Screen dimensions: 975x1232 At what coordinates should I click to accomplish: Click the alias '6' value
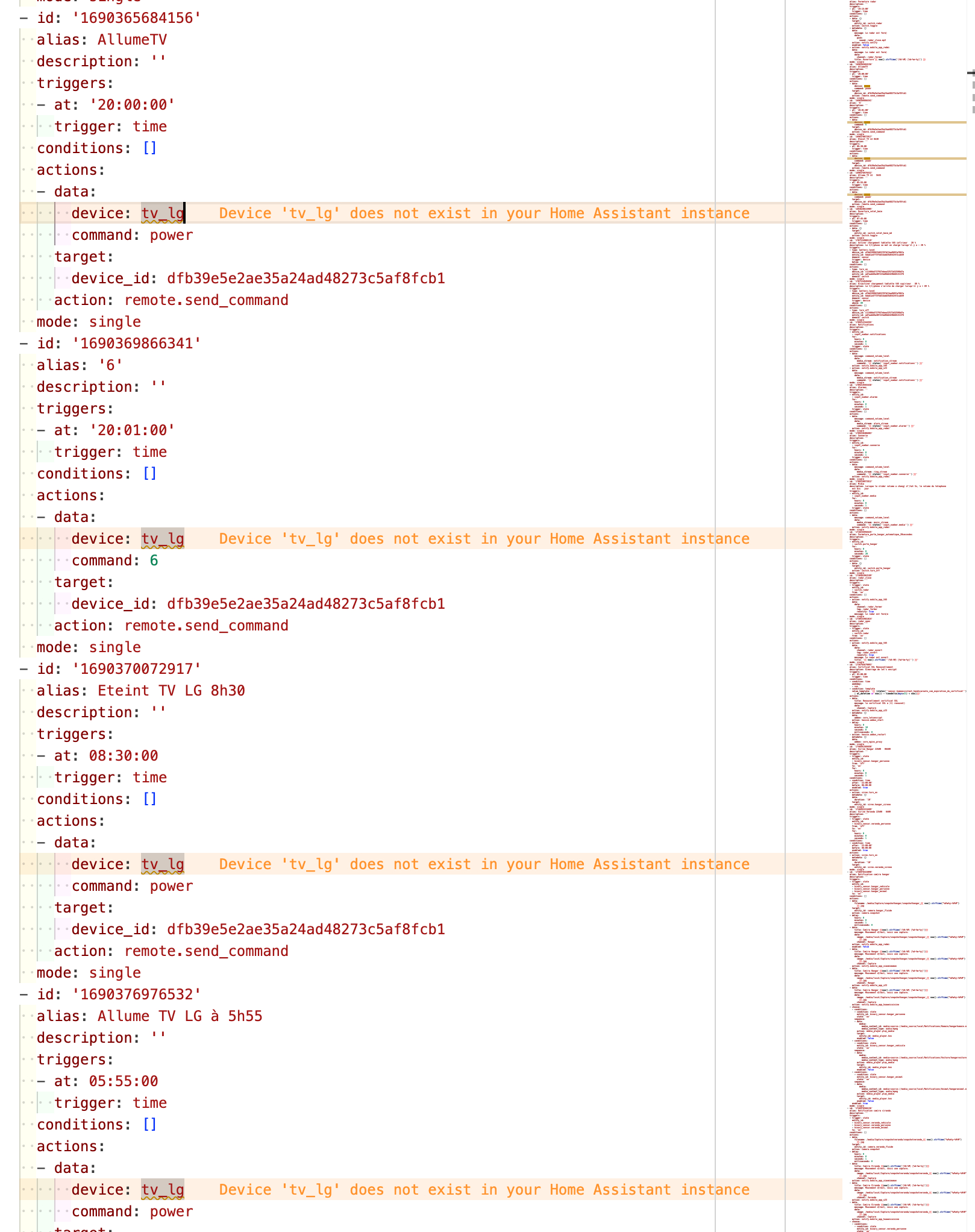pyautogui.click(x=110, y=365)
